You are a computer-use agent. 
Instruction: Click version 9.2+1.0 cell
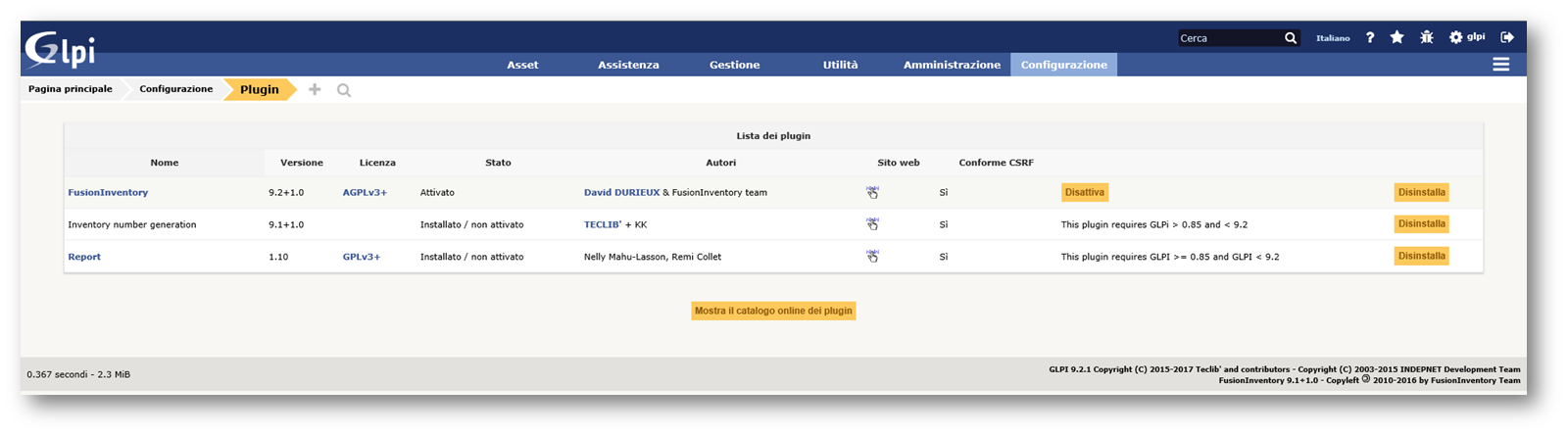pyautogui.click(x=286, y=192)
